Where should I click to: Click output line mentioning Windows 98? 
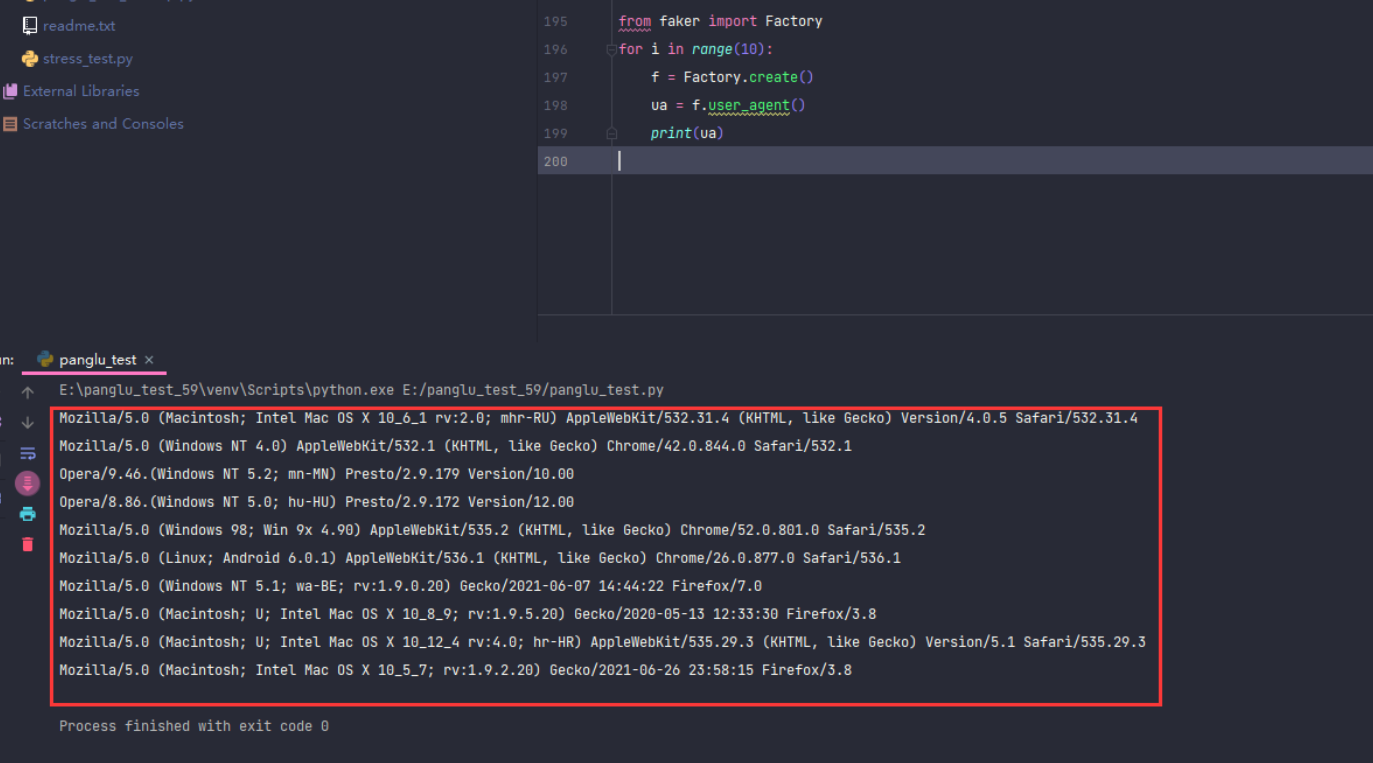point(492,530)
